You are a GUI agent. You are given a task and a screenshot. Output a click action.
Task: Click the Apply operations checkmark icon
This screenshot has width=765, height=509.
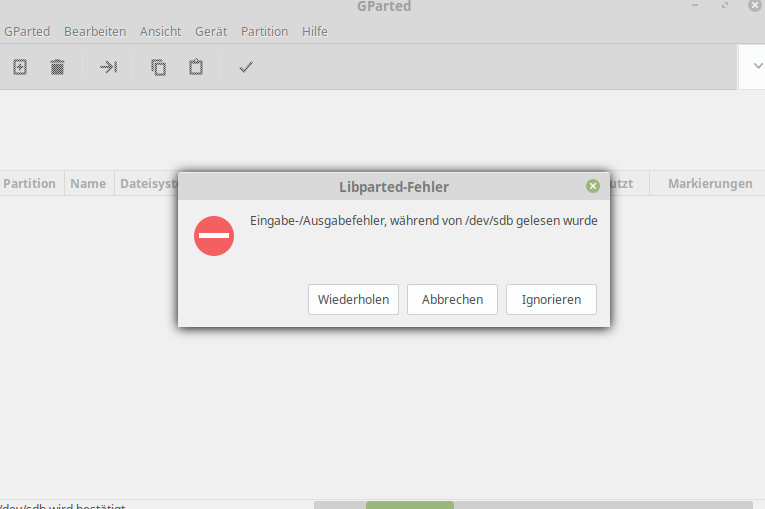tap(246, 67)
